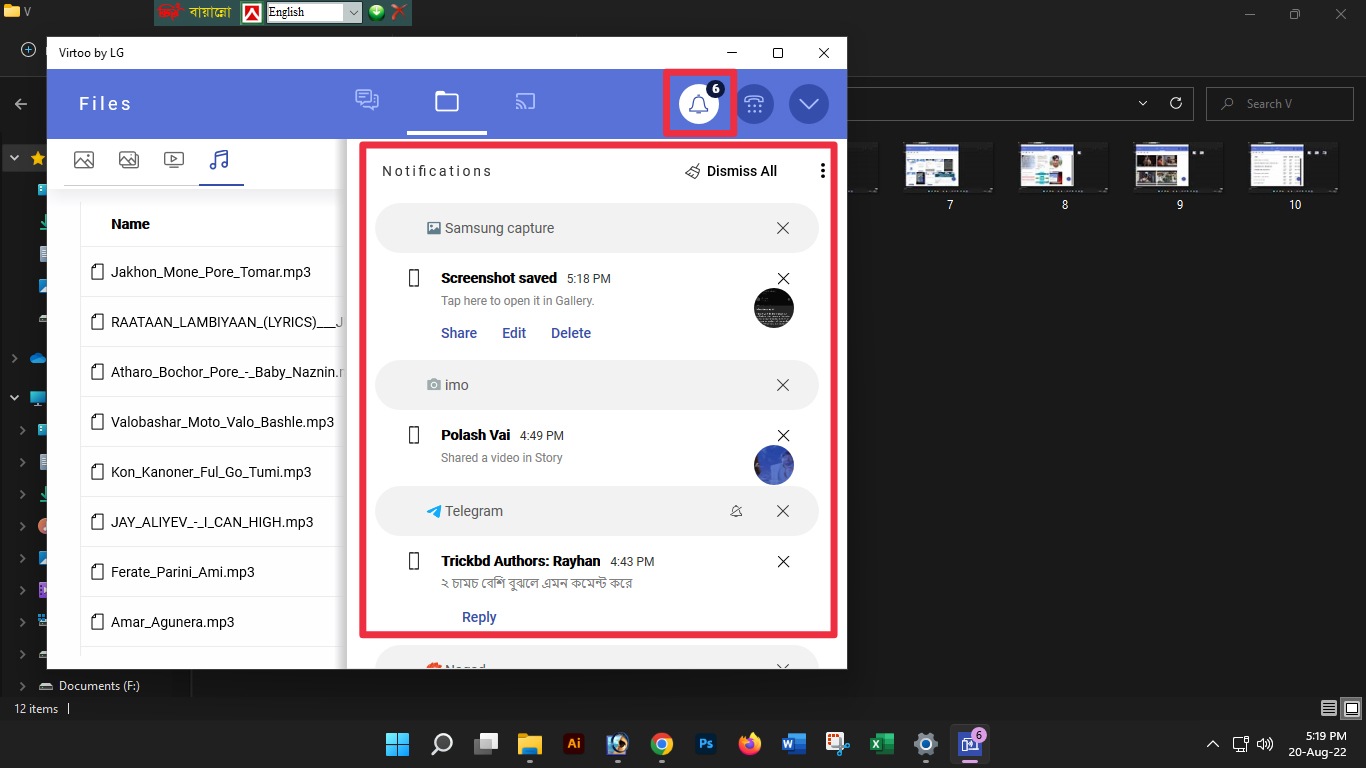Show hidden system tray icons

(x=1213, y=744)
